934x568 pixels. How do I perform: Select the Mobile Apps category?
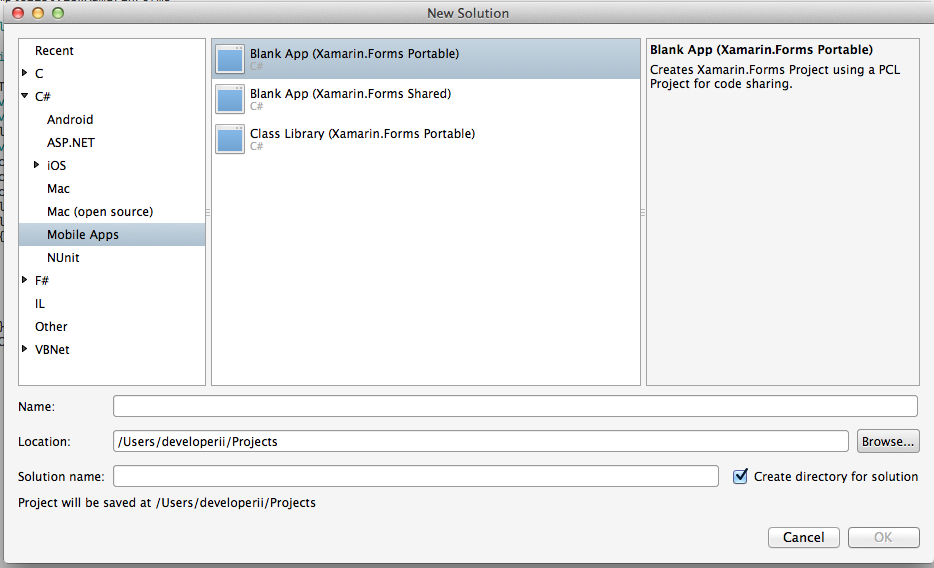click(x=112, y=235)
